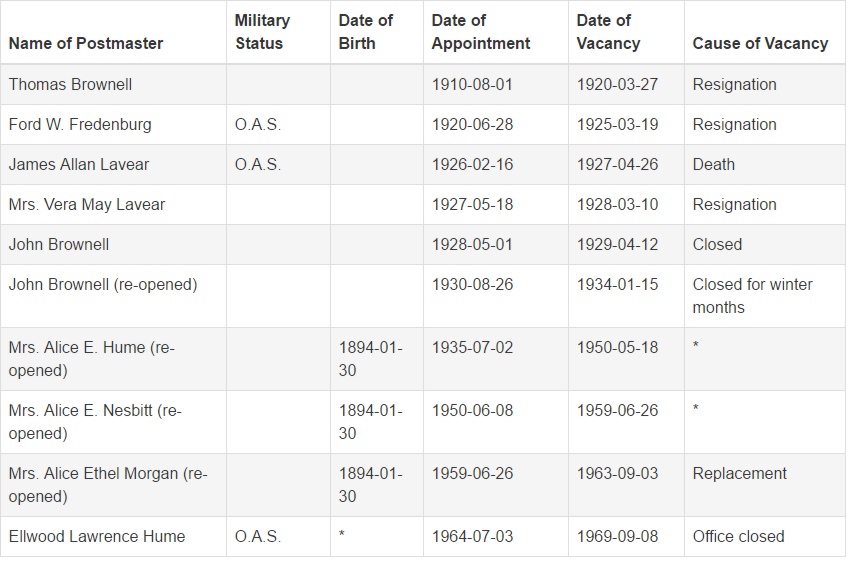Click the Date of Vacancy column header
The height and width of the screenshot is (561, 849).
(x=608, y=32)
